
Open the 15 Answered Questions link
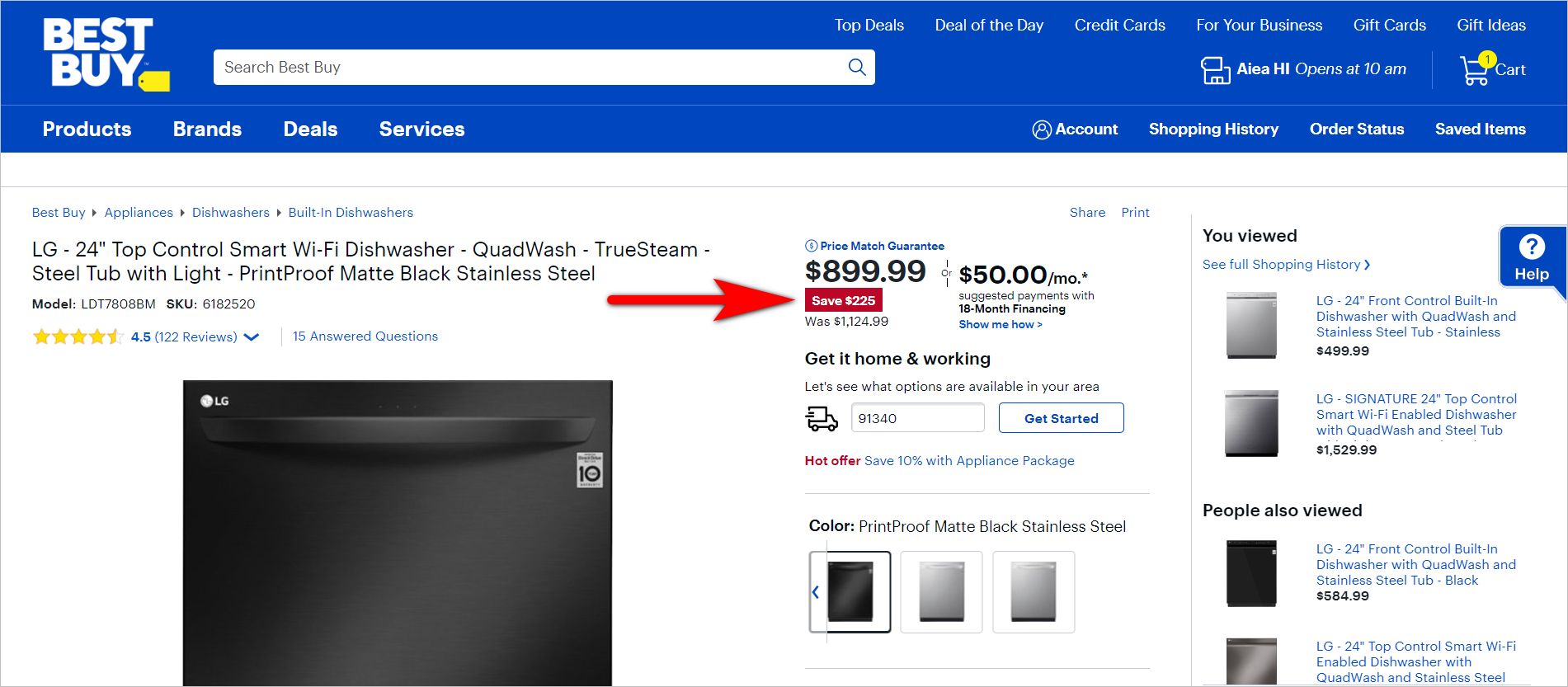365,336
